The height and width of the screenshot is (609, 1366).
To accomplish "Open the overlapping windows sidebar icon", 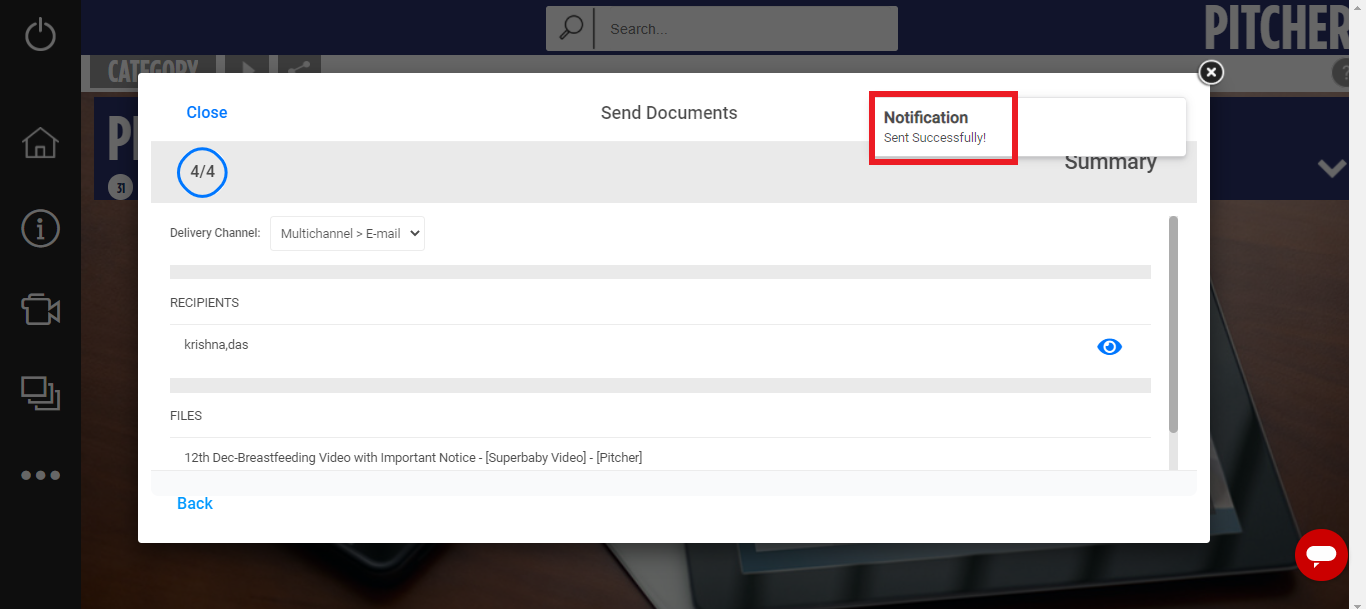I will 40,393.
